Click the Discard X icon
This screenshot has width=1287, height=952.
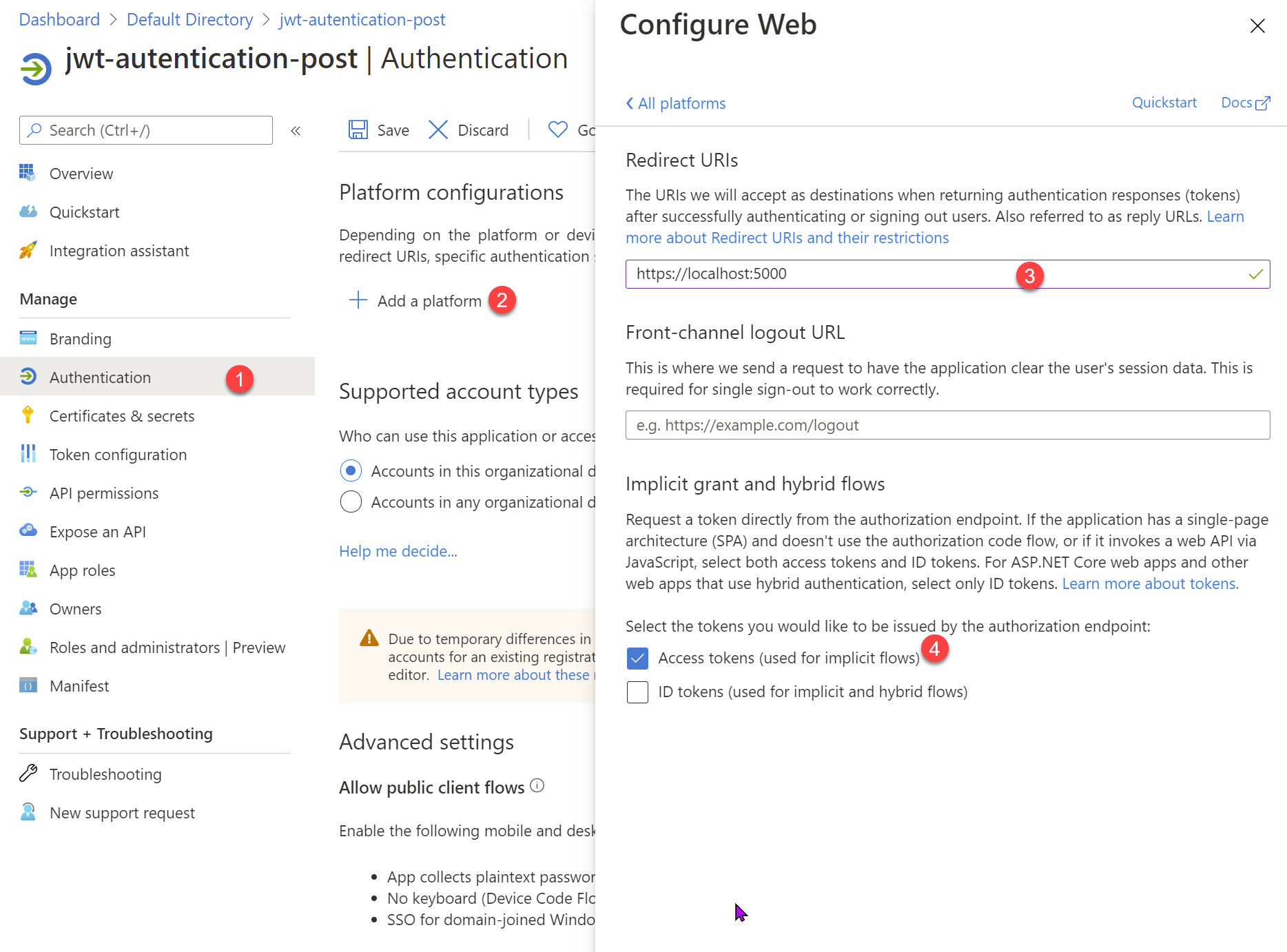437,130
